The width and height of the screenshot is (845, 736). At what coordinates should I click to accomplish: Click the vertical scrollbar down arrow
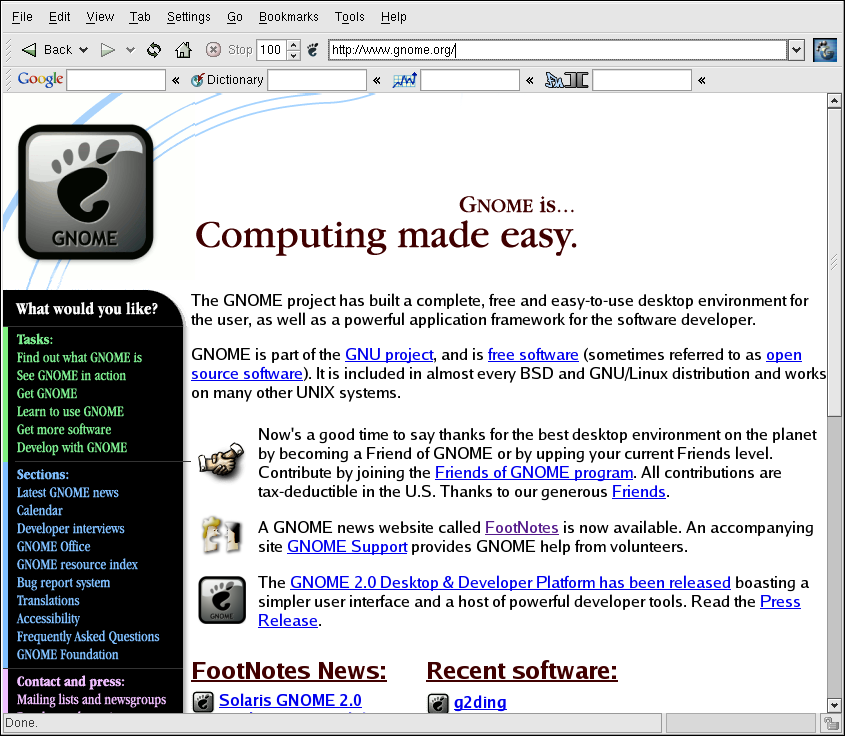pyautogui.click(x=835, y=705)
